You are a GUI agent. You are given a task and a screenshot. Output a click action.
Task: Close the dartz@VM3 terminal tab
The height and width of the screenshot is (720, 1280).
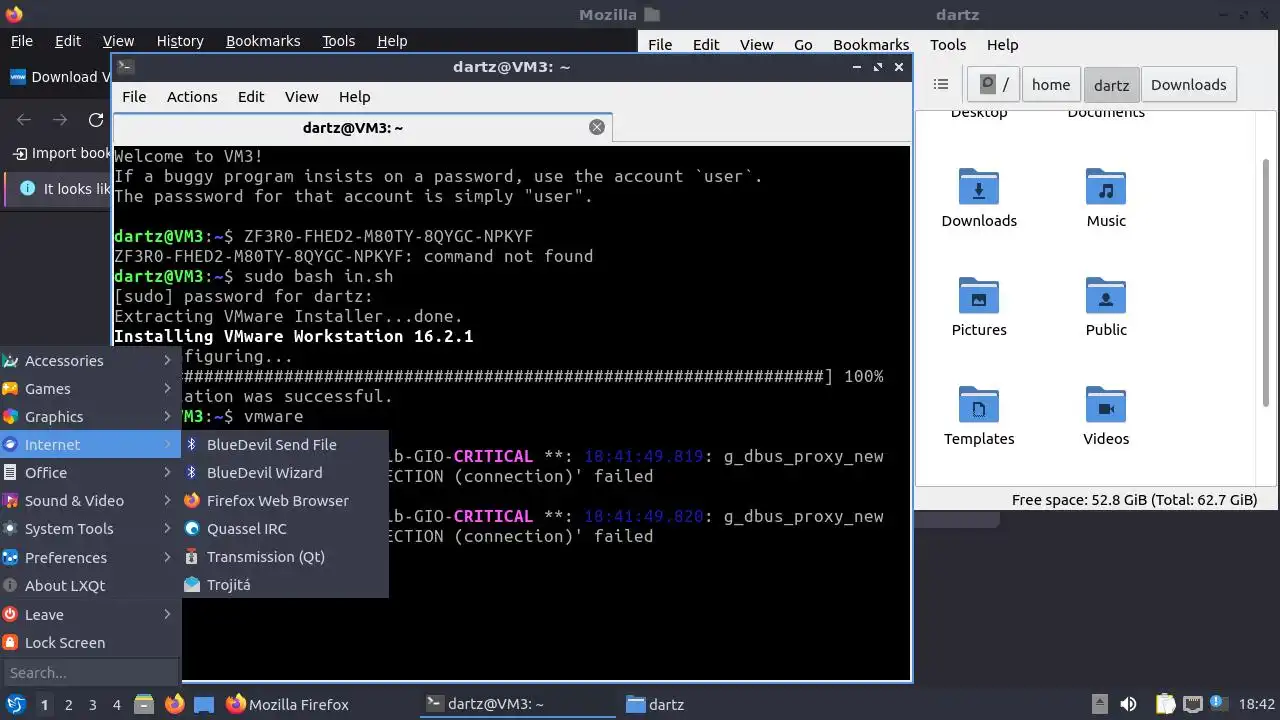[597, 127]
